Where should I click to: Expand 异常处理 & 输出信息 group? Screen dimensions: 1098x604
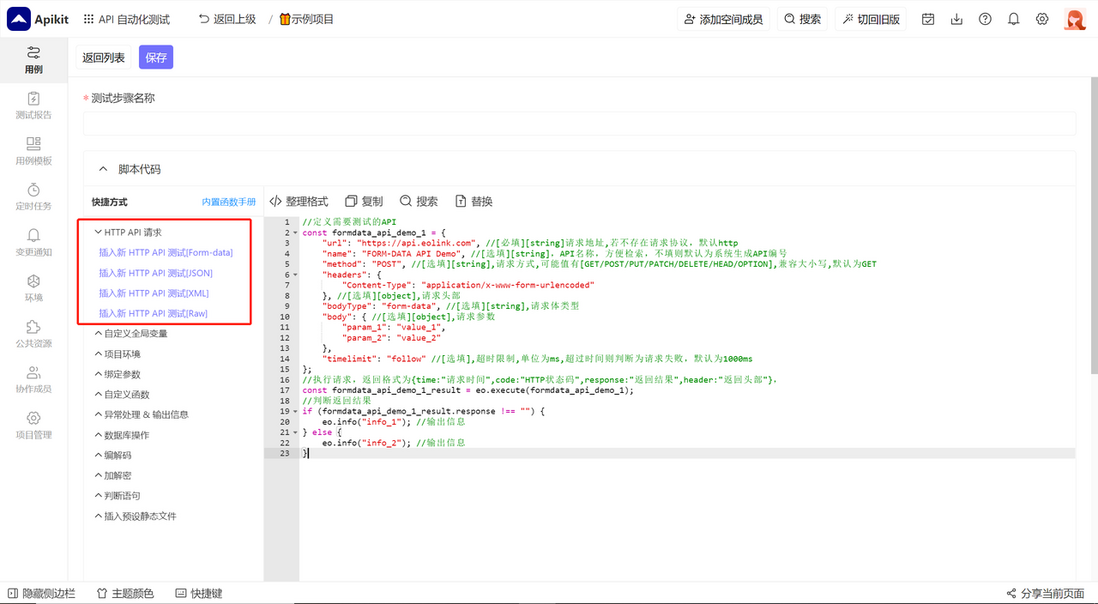click(x=141, y=415)
